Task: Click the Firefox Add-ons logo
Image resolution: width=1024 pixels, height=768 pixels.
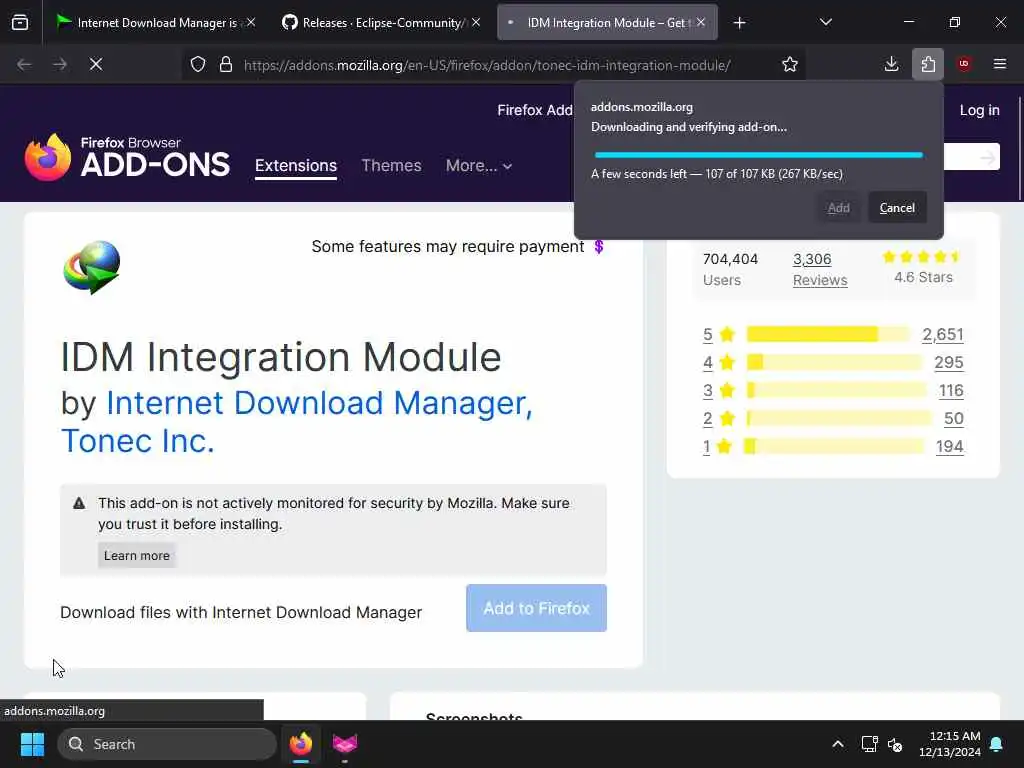Action: pyautogui.click(x=127, y=157)
